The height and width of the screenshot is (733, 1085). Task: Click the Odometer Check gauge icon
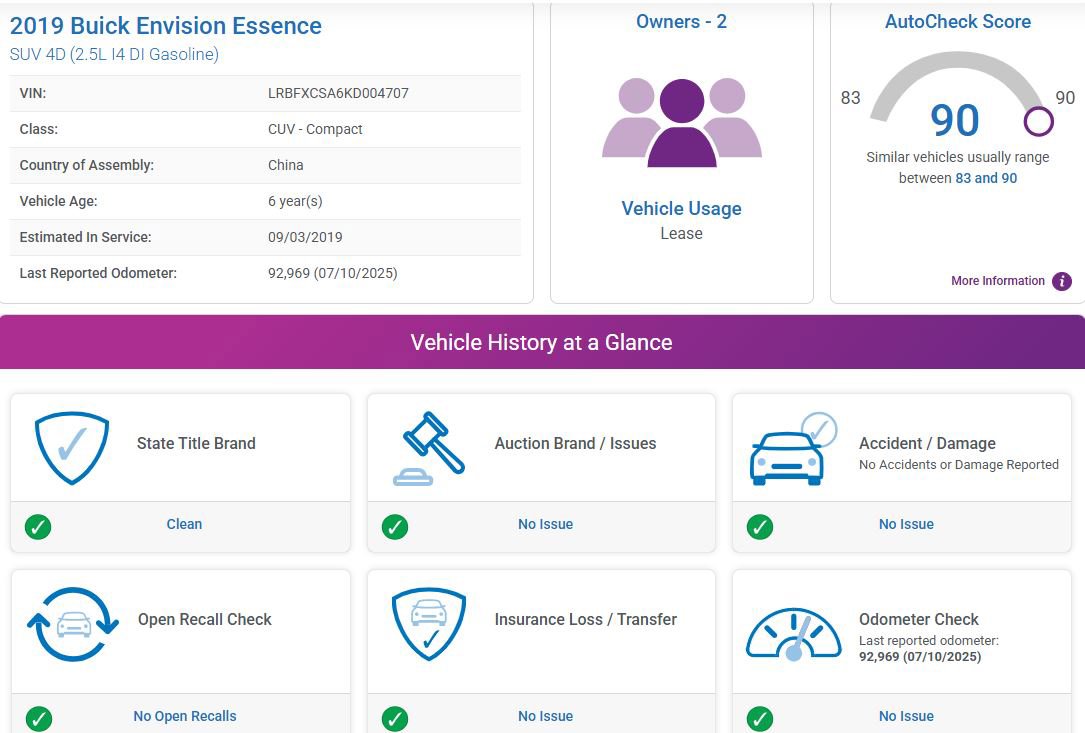[x=794, y=634]
